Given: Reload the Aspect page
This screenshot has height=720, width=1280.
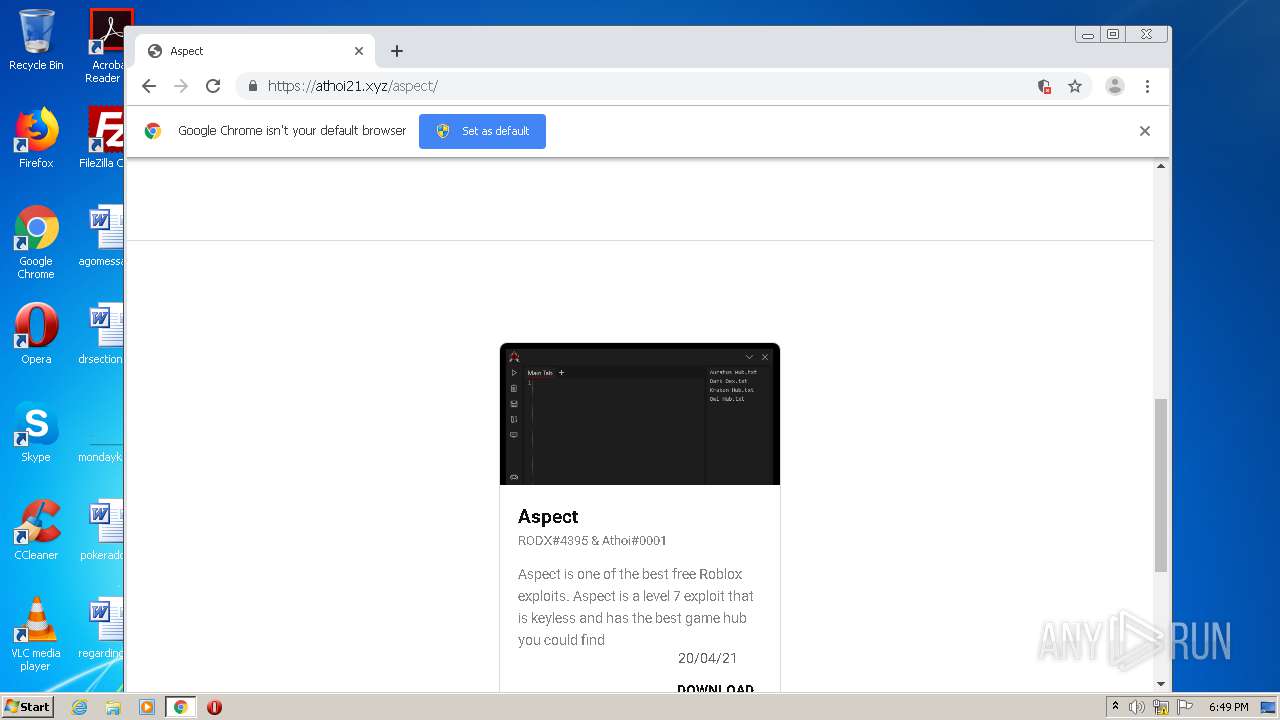Looking at the screenshot, I should point(213,86).
